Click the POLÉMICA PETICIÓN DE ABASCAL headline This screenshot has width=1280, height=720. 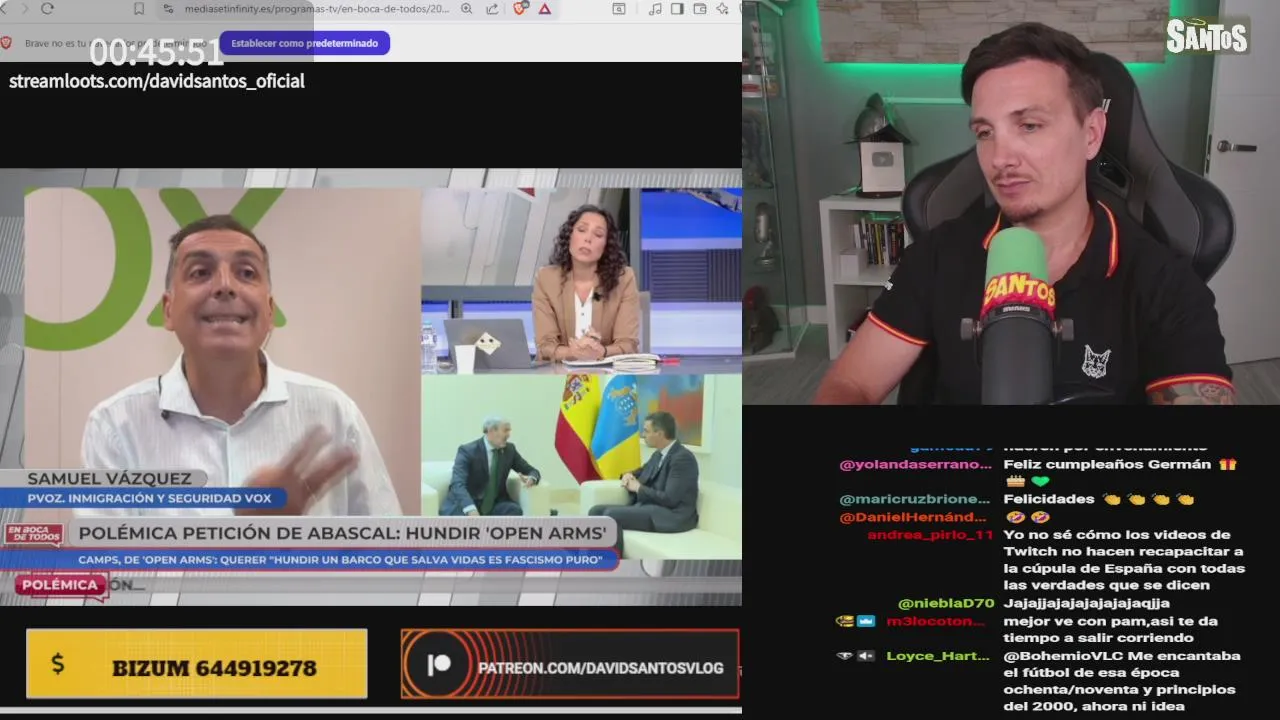tap(342, 534)
